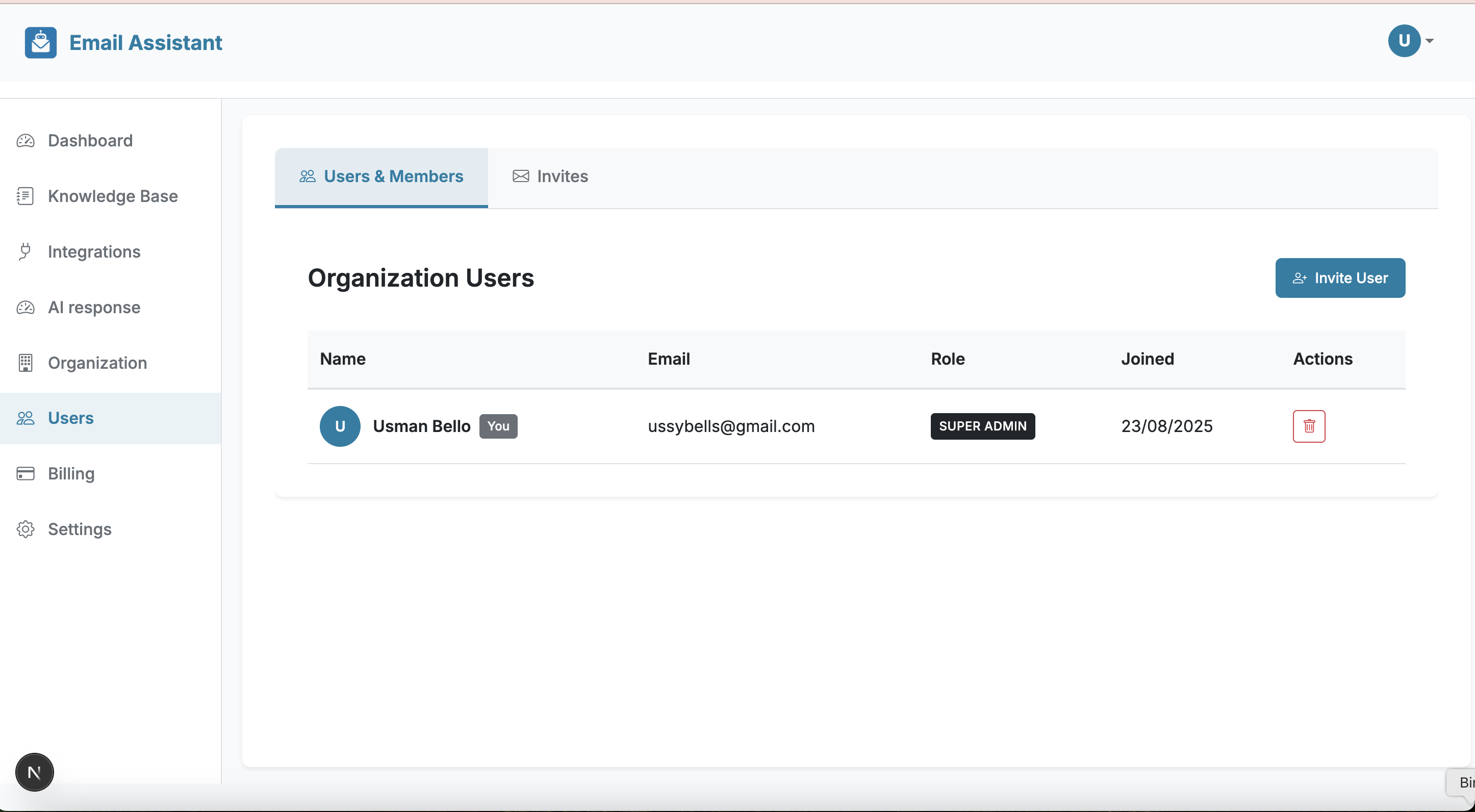
Task: Click the envelope icon on Invites tab
Action: (520, 176)
